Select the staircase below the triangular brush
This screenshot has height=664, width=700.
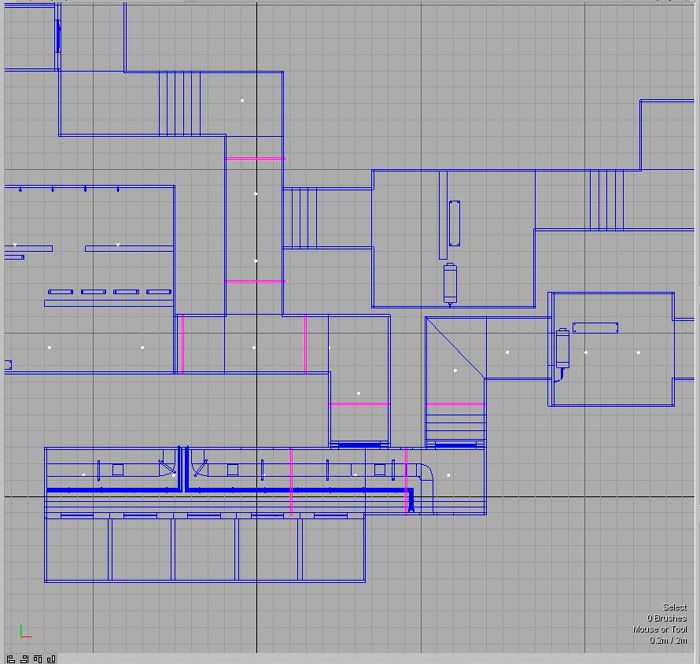(455, 423)
